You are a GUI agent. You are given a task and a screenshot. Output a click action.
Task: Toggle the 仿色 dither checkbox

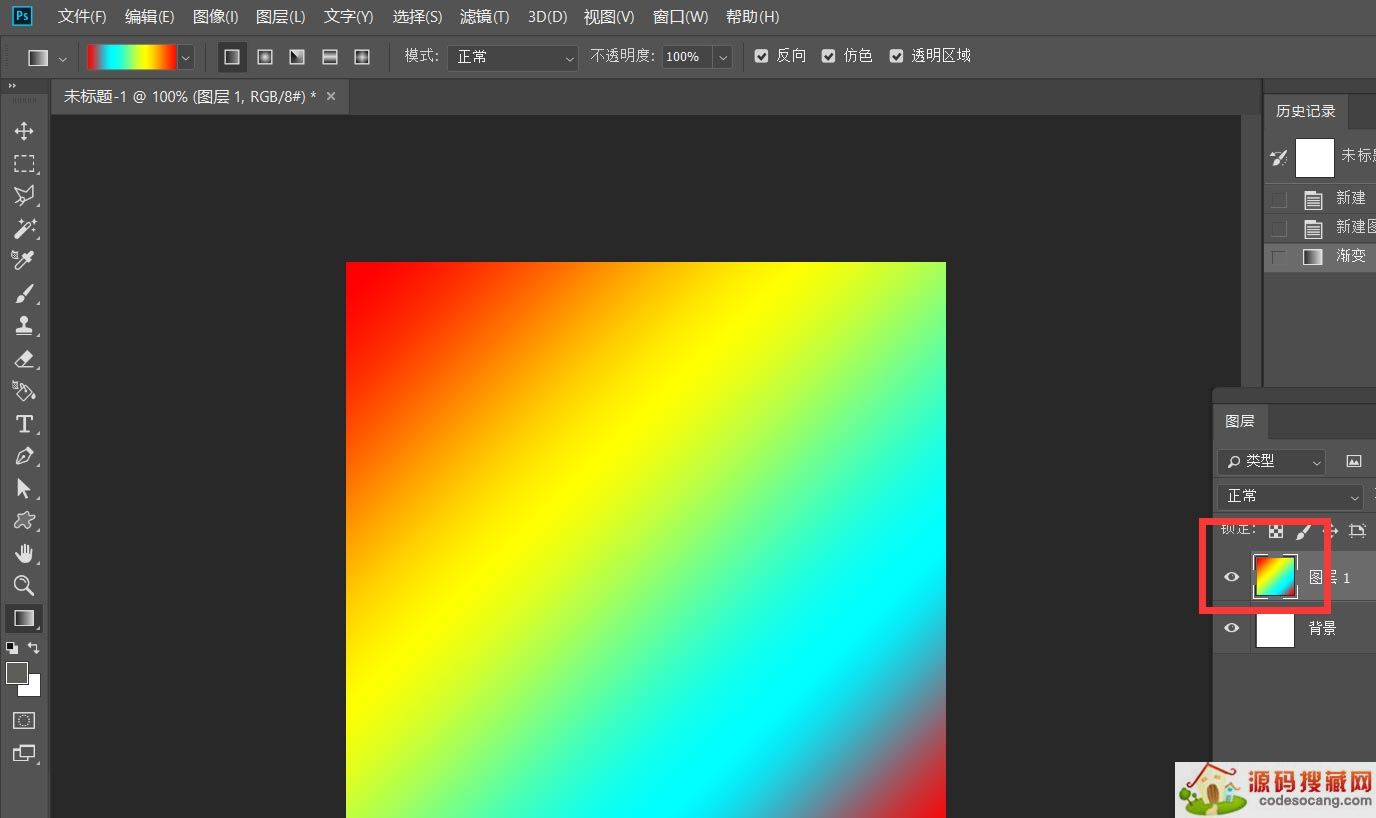point(828,56)
